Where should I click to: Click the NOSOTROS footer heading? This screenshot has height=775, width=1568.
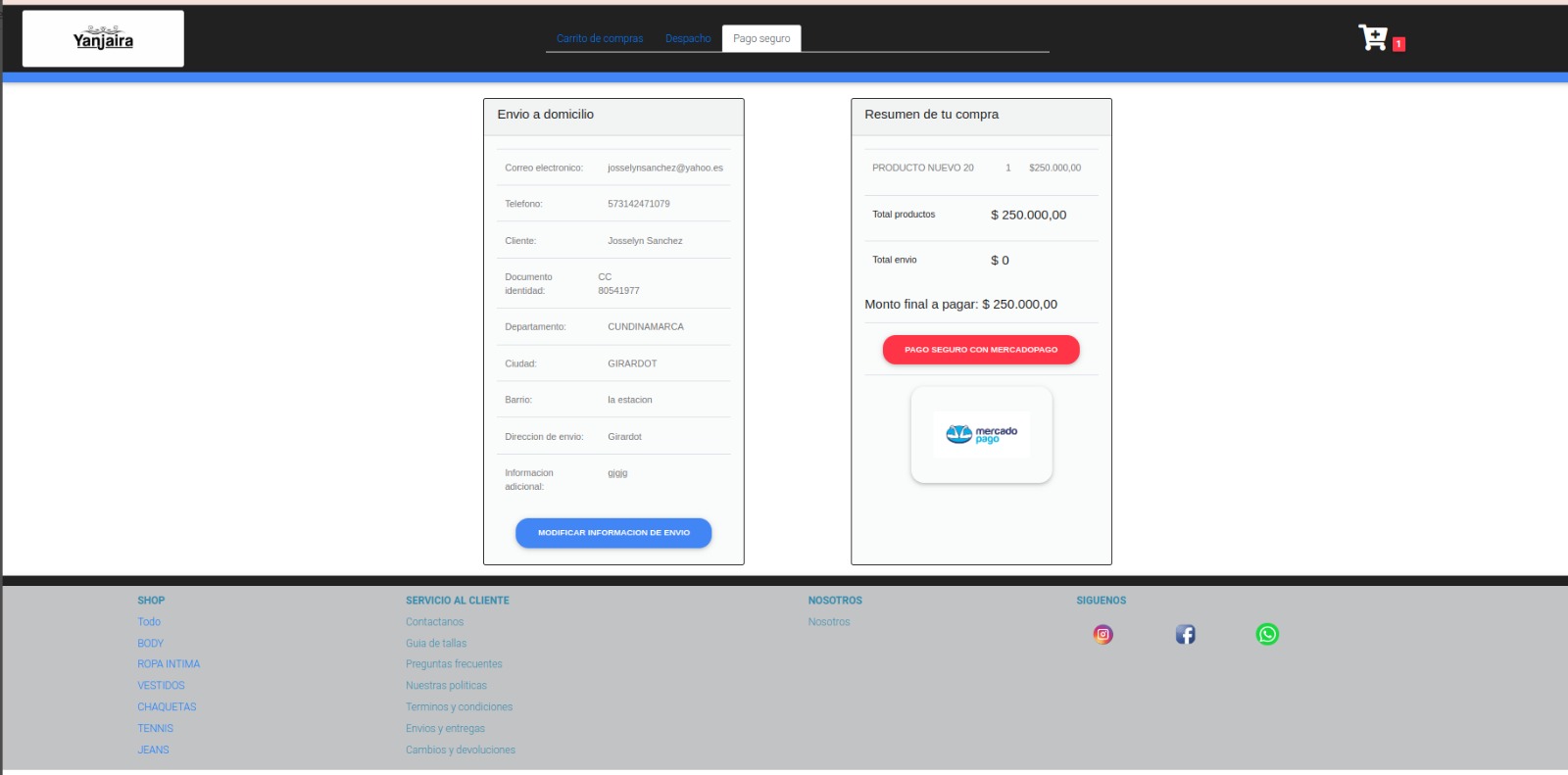click(x=835, y=601)
